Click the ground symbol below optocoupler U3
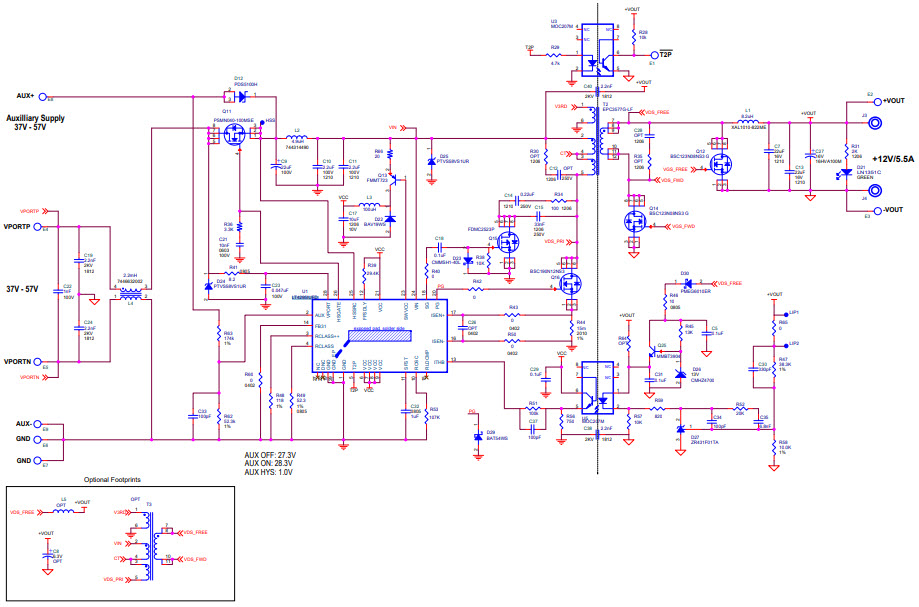Image resolution: width=919 pixels, height=607 pixels. click(x=571, y=81)
